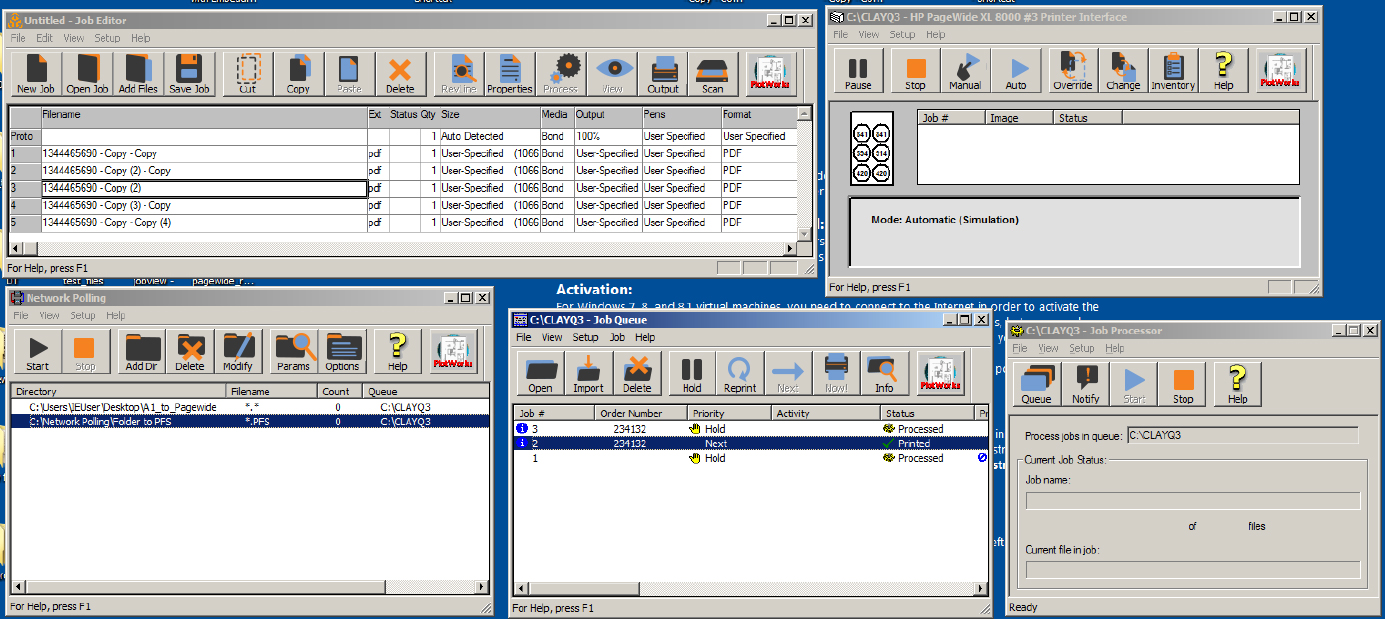Open the Job menu in Job Queue
The image size is (1385, 619).
click(x=618, y=338)
